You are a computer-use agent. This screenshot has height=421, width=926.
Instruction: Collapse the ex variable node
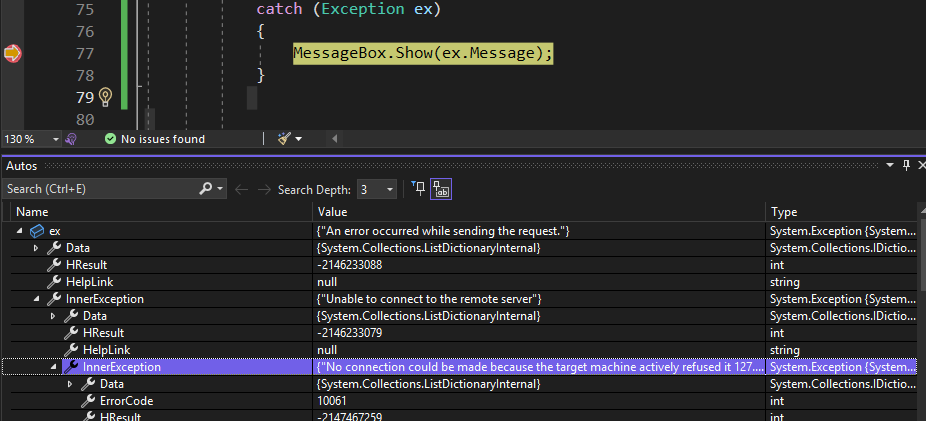point(19,231)
